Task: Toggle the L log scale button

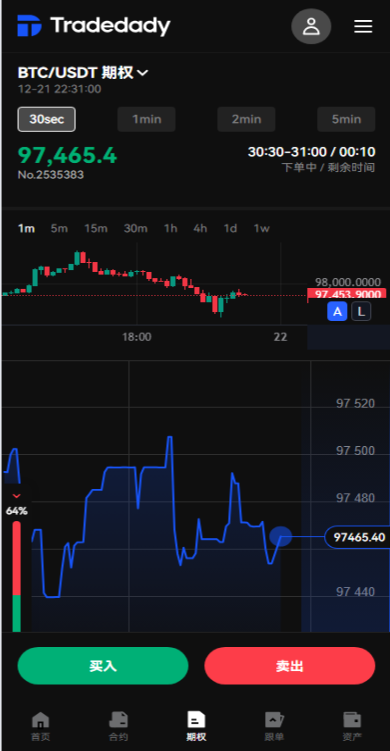Action: point(361,312)
